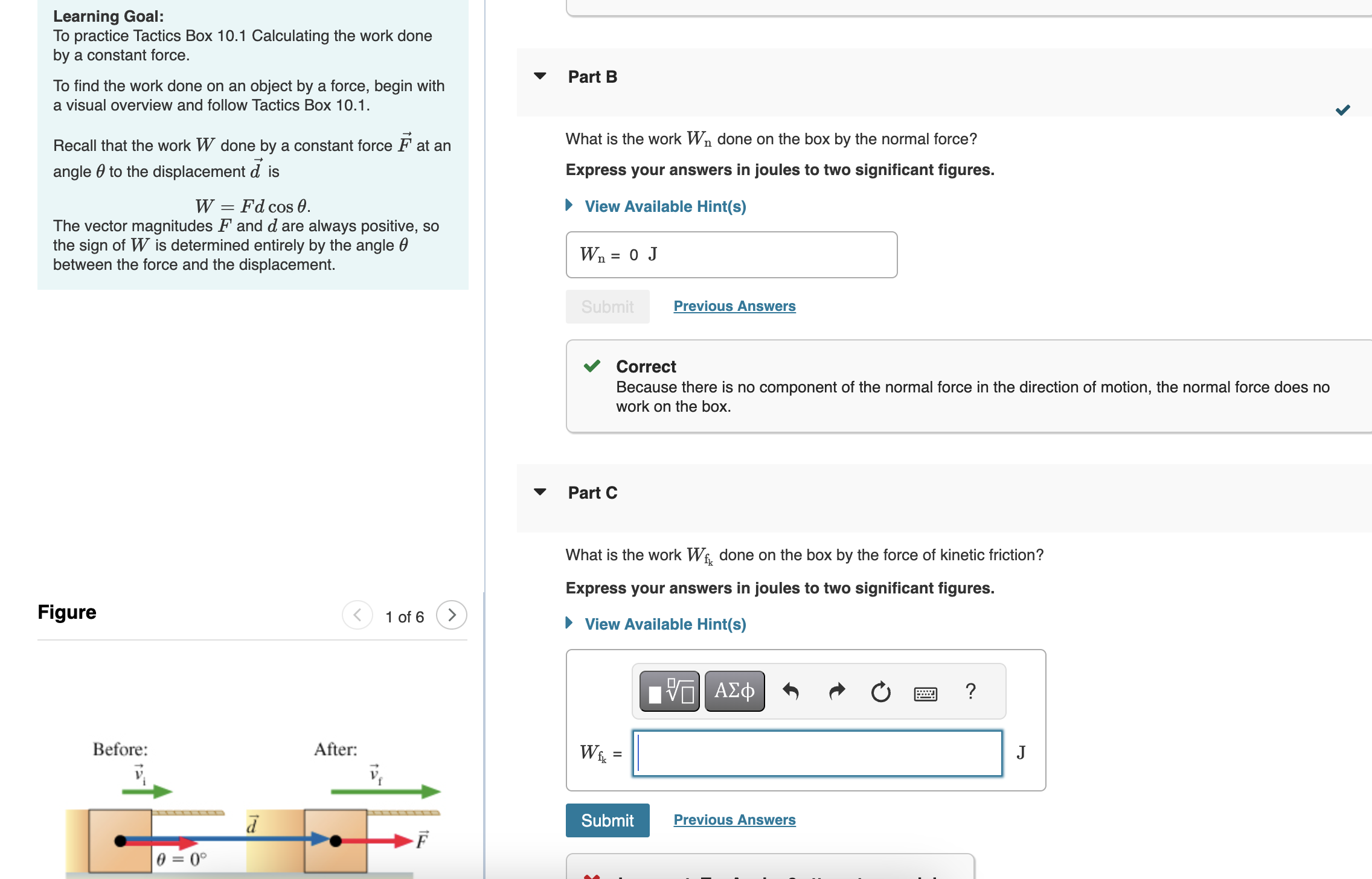Submit the Part C answer

(x=607, y=820)
